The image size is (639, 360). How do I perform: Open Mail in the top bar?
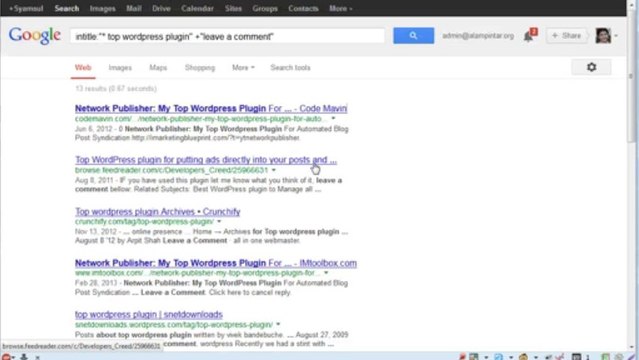134,8
